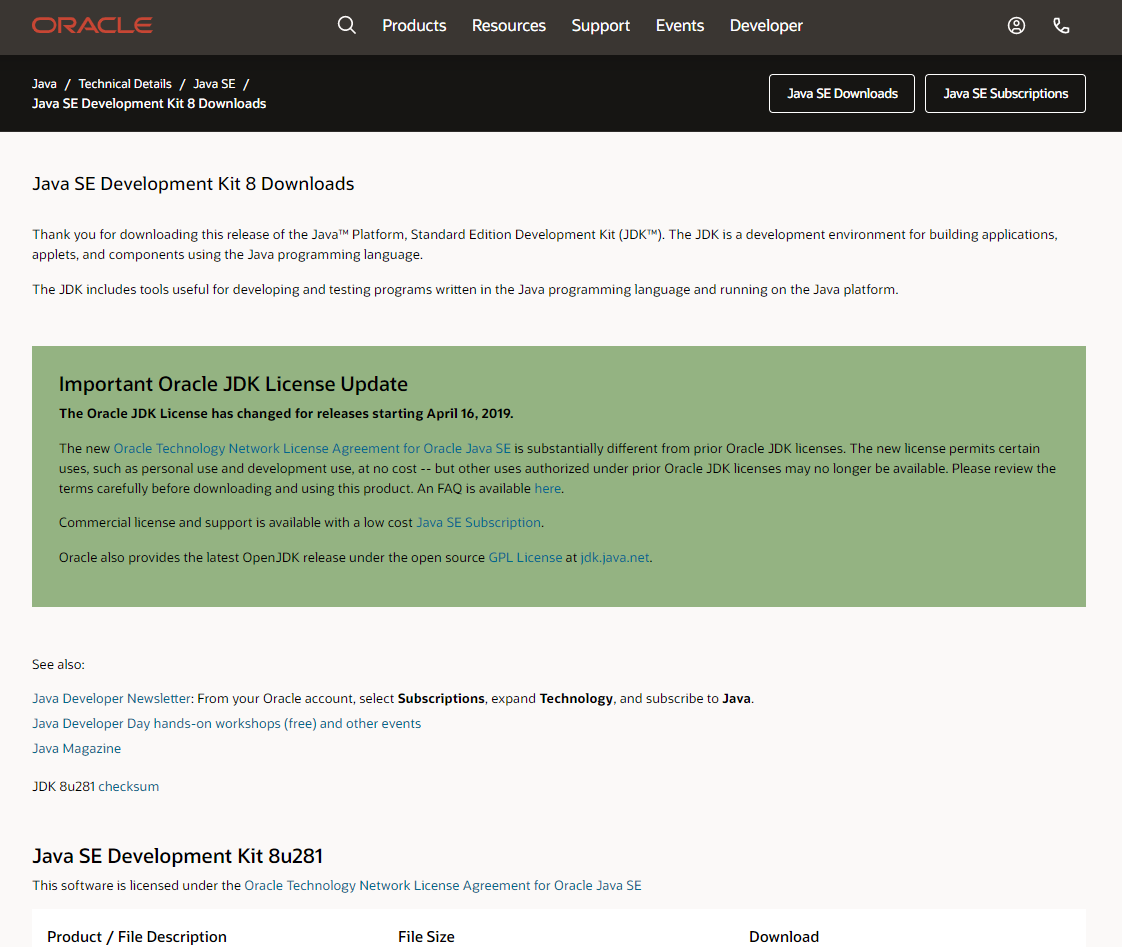Click the Oracle logo
Viewport: 1122px width, 947px height.
coord(92,26)
